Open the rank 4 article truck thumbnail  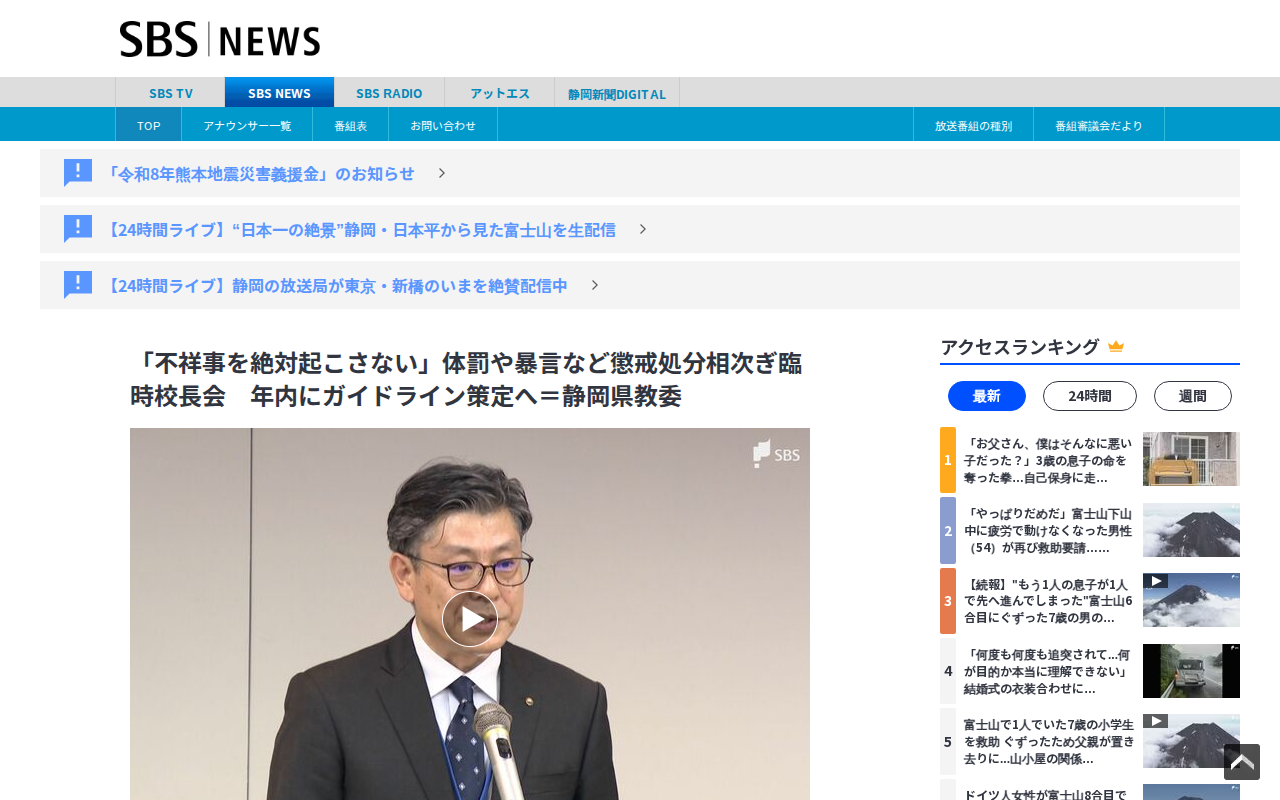[x=1191, y=671]
